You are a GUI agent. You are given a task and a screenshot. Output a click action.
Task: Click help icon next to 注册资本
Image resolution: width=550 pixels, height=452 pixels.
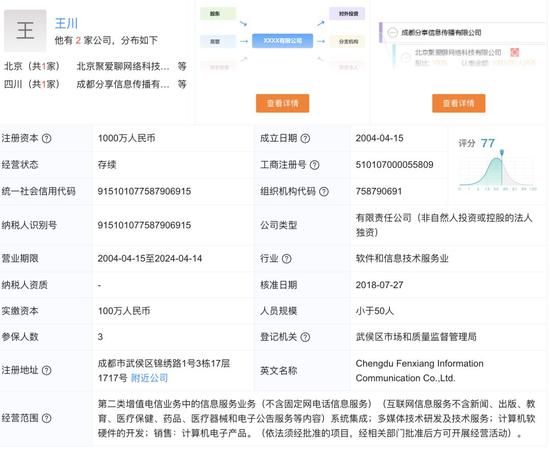[x=47, y=139]
